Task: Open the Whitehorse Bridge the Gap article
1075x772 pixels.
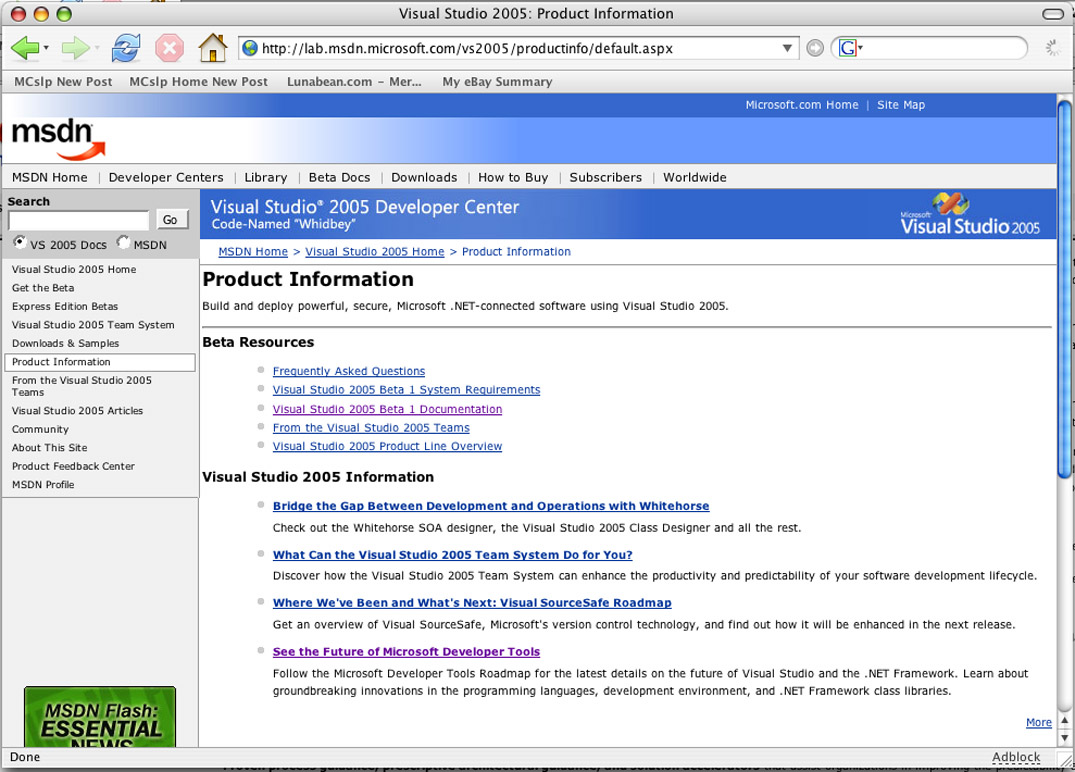Action: 491,506
